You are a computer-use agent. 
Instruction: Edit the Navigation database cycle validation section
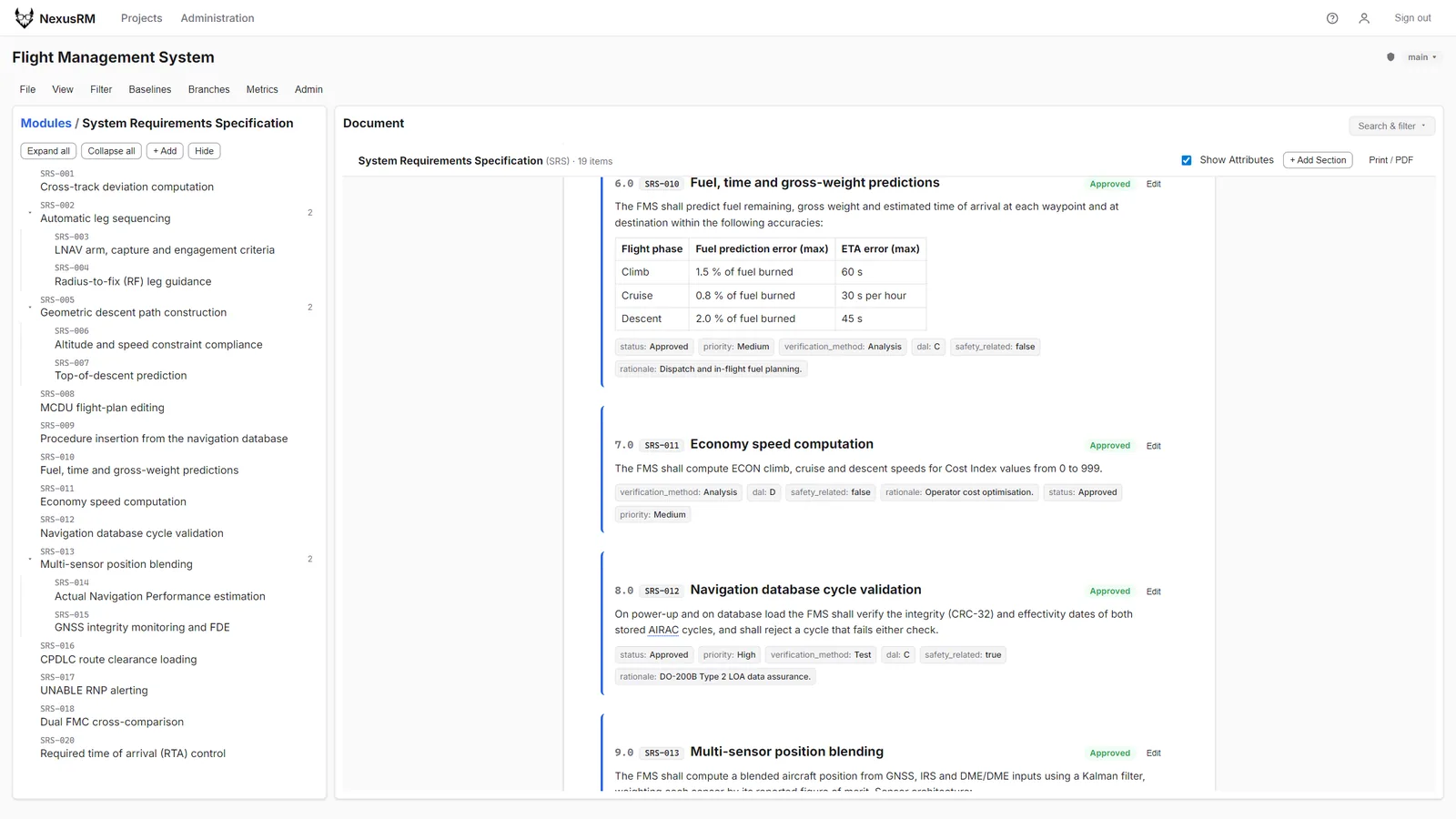(x=1153, y=591)
